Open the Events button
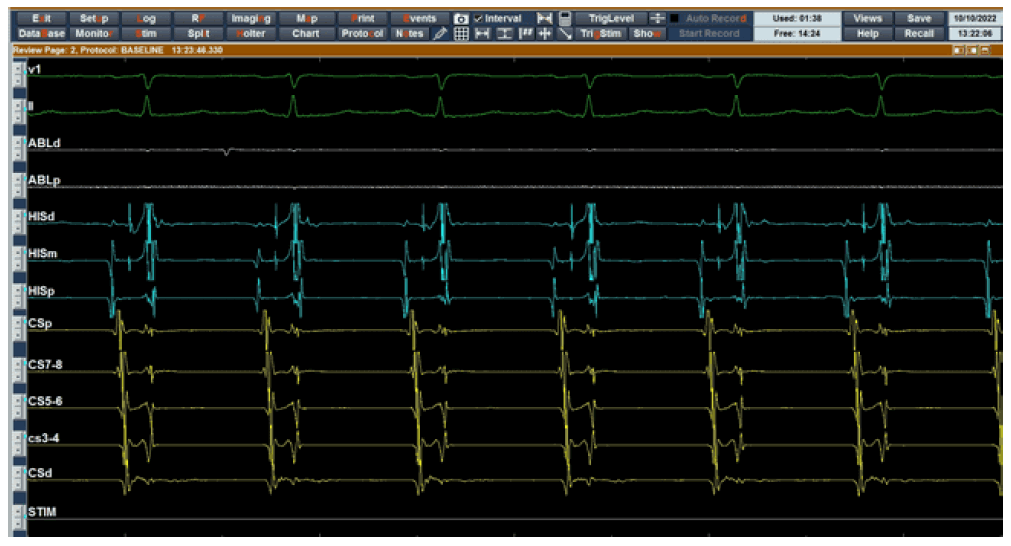Viewport: 1011px width, 546px height. [x=419, y=19]
